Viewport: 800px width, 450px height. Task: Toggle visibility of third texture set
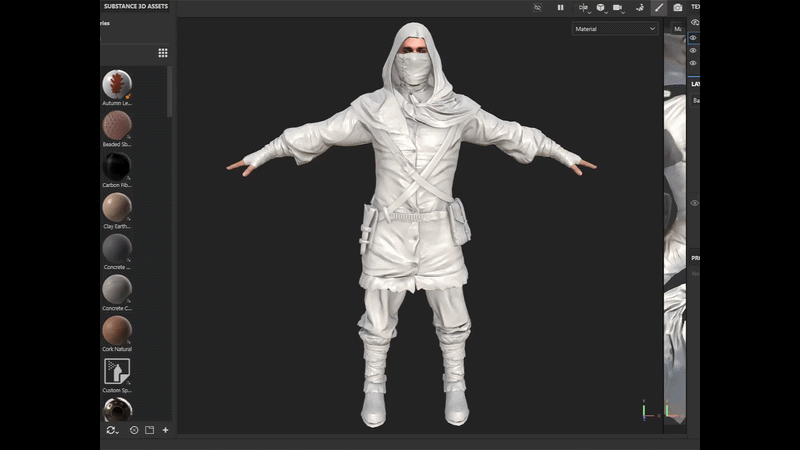[693, 63]
